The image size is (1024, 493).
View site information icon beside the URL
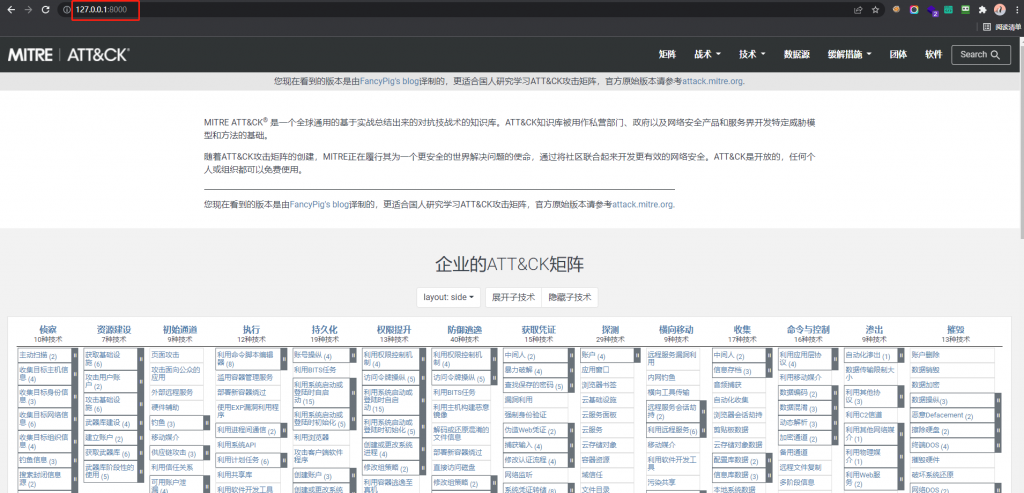coord(66,10)
